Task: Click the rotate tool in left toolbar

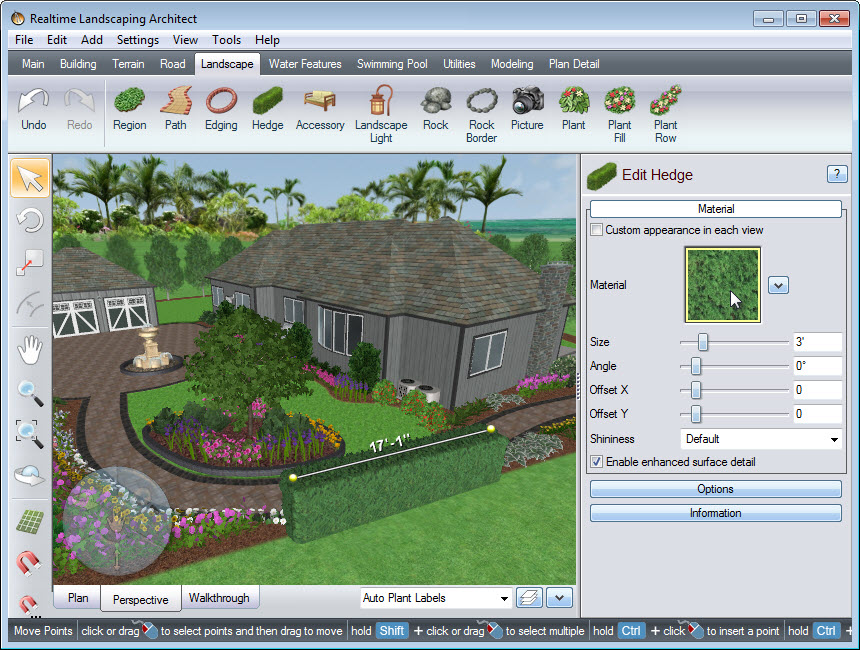Action: [30, 221]
